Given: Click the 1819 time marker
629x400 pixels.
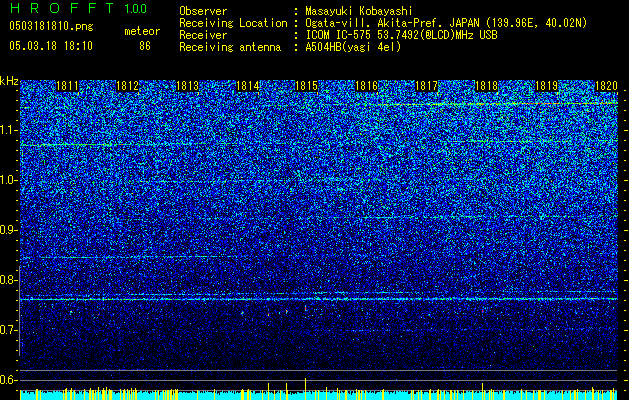Looking at the screenshot, I should (x=546, y=86).
